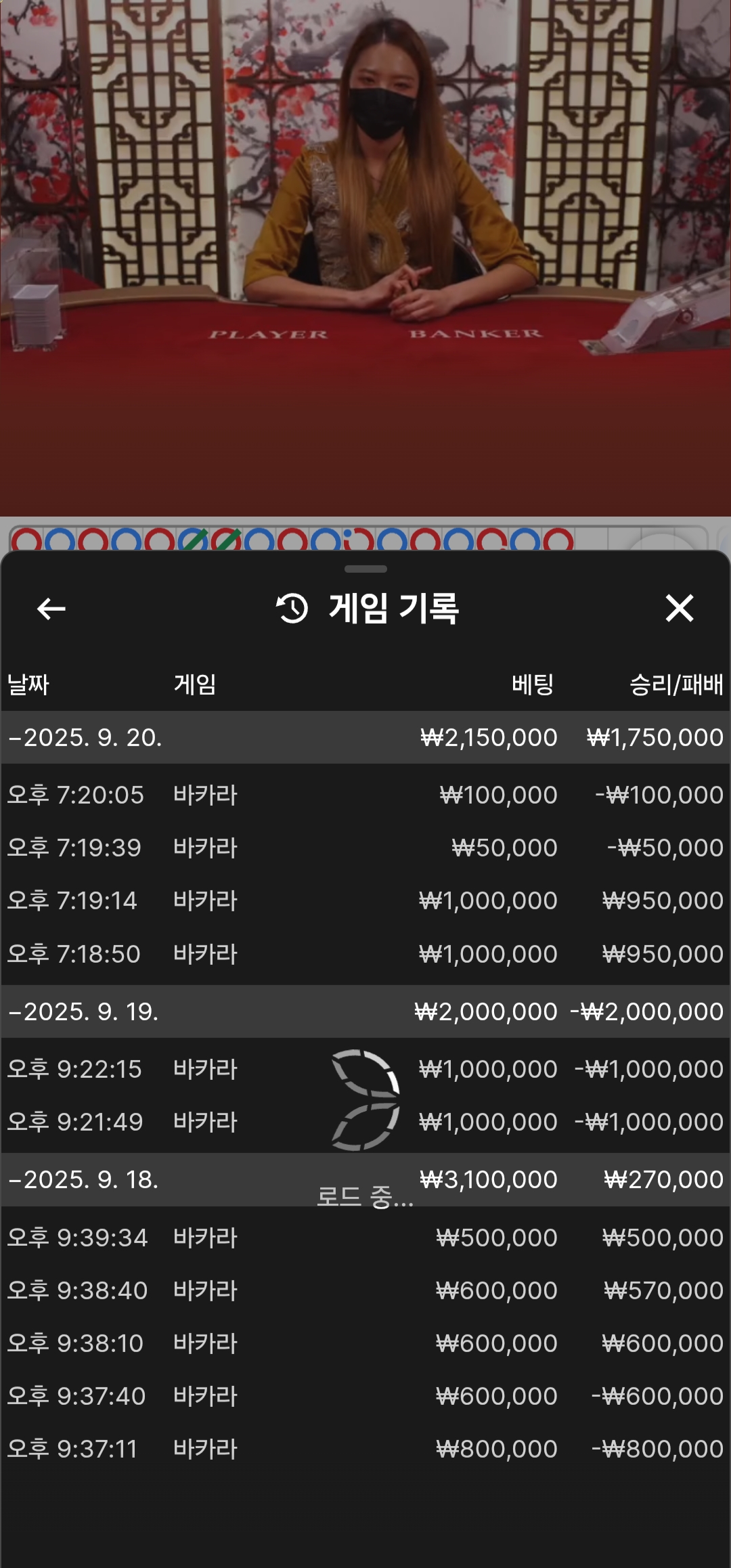The image size is (731, 1568).
Task: Close the game history panel
Action: coord(679,608)
